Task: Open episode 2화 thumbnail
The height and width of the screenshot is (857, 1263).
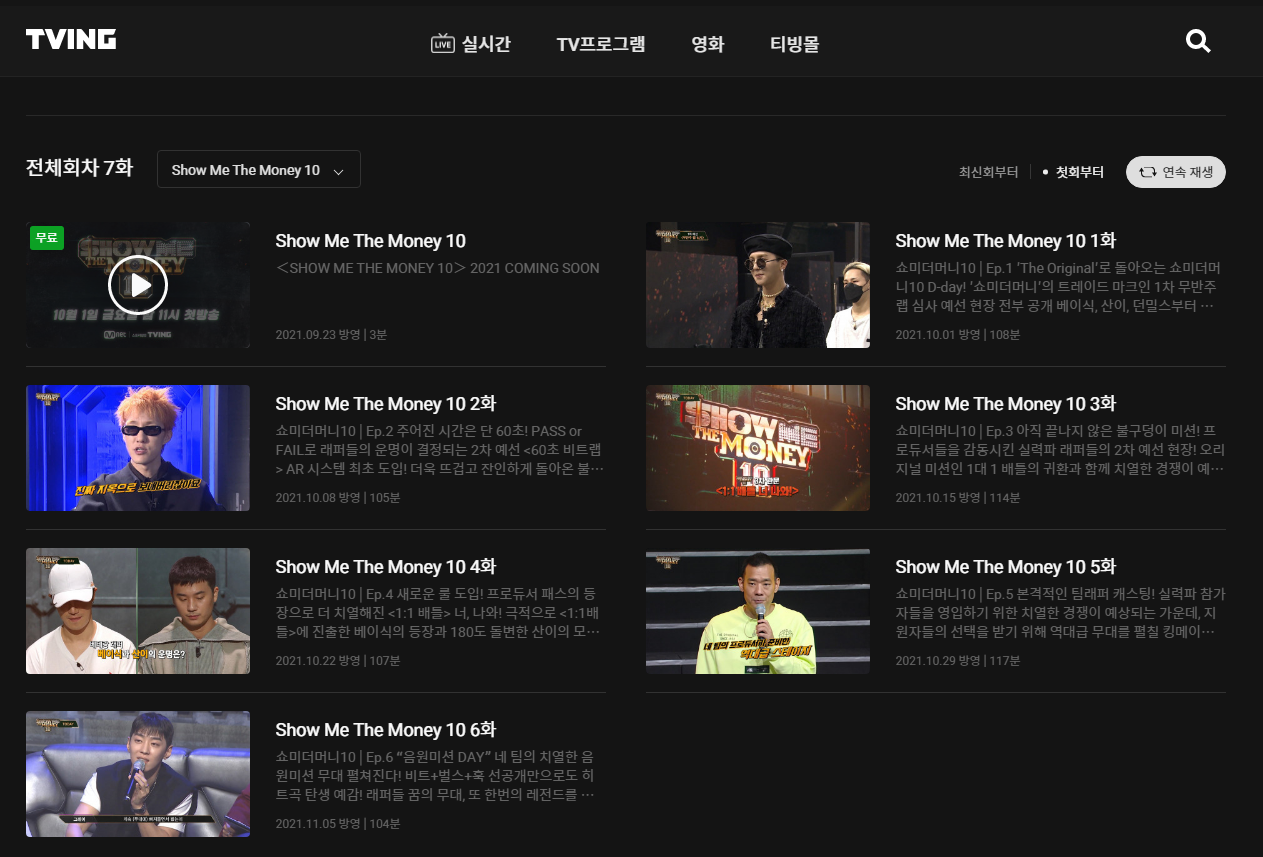Action: [x=138, y=448]
